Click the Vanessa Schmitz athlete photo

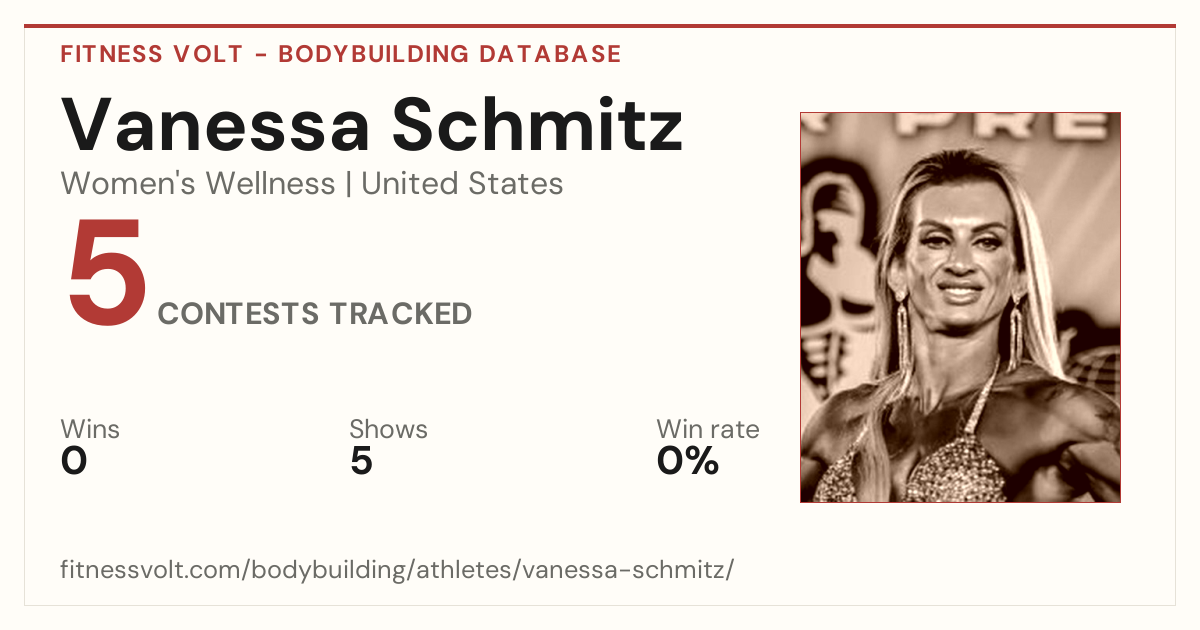(960, 307)
